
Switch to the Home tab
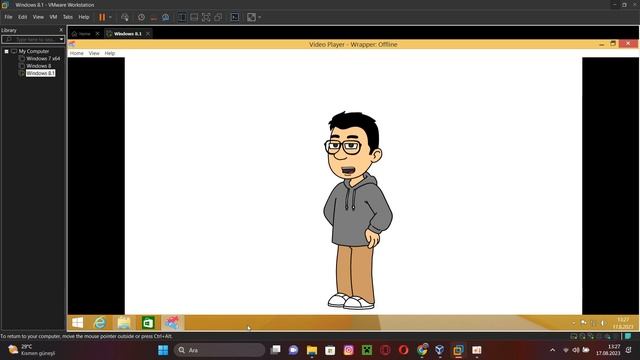click(x=84, y=34)
